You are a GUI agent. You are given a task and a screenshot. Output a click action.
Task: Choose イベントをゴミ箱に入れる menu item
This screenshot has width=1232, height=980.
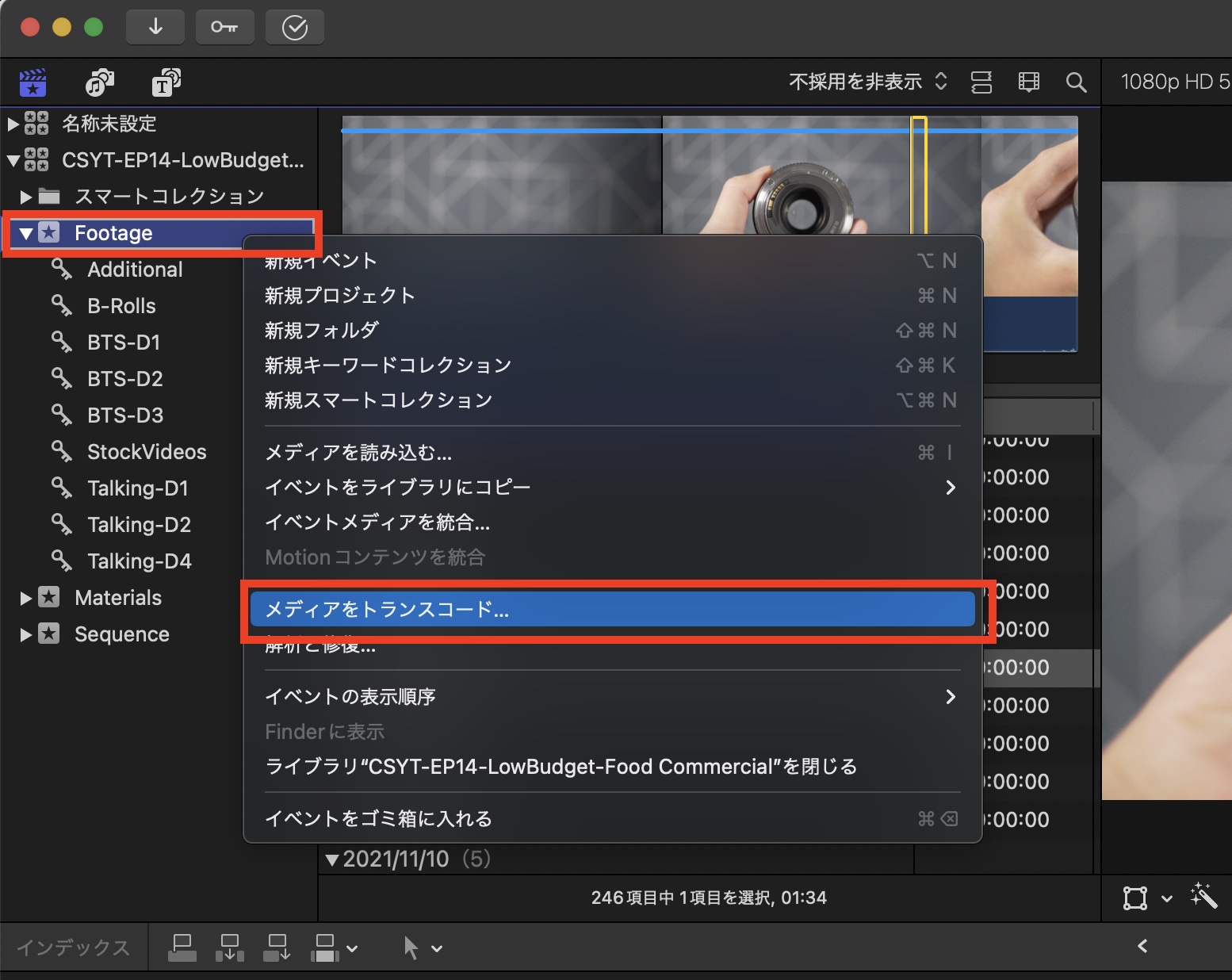pos(612,819)
